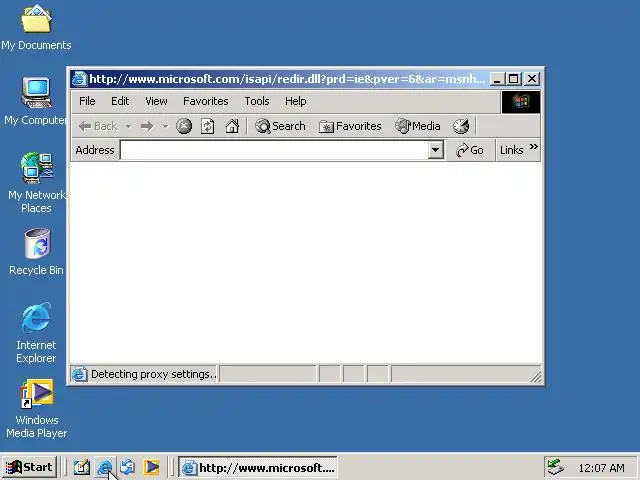This screenshot has width=640, height=480.
Task: Open the Edit menu
Action: (x=120, y=101)
